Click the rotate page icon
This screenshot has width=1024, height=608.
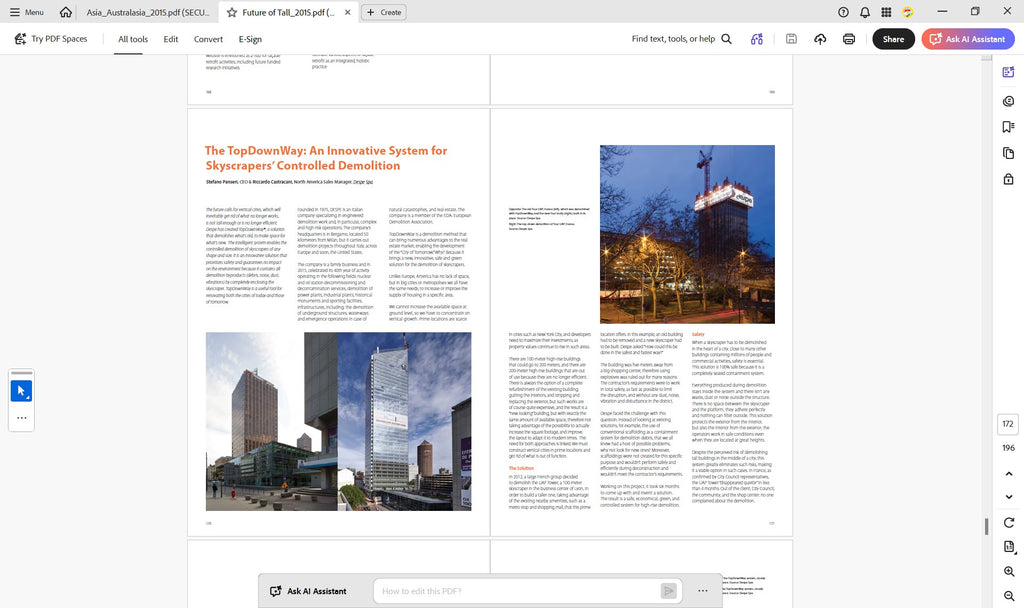tap(1009, 522)
